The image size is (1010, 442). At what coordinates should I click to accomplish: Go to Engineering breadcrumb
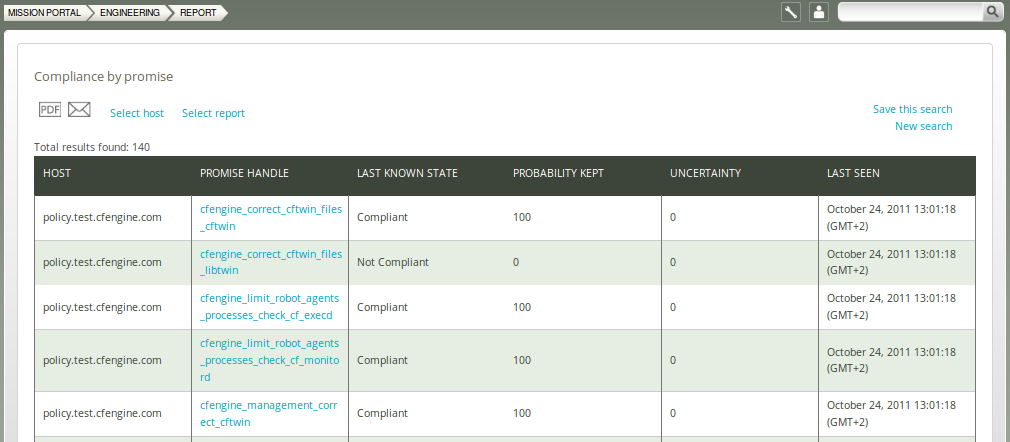point(129,13)
